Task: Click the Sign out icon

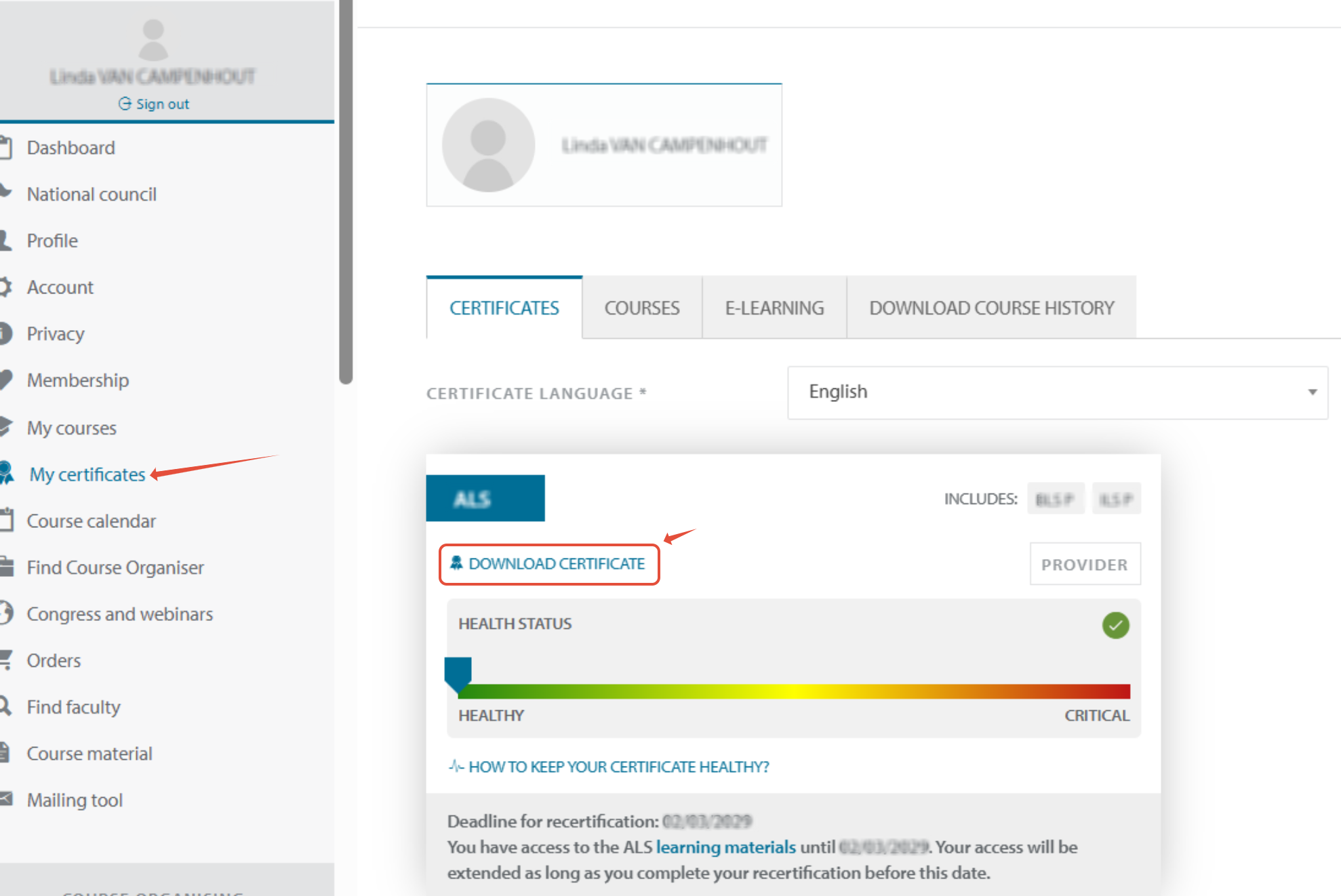Action: pyautogui.click(x=125, y=104)
